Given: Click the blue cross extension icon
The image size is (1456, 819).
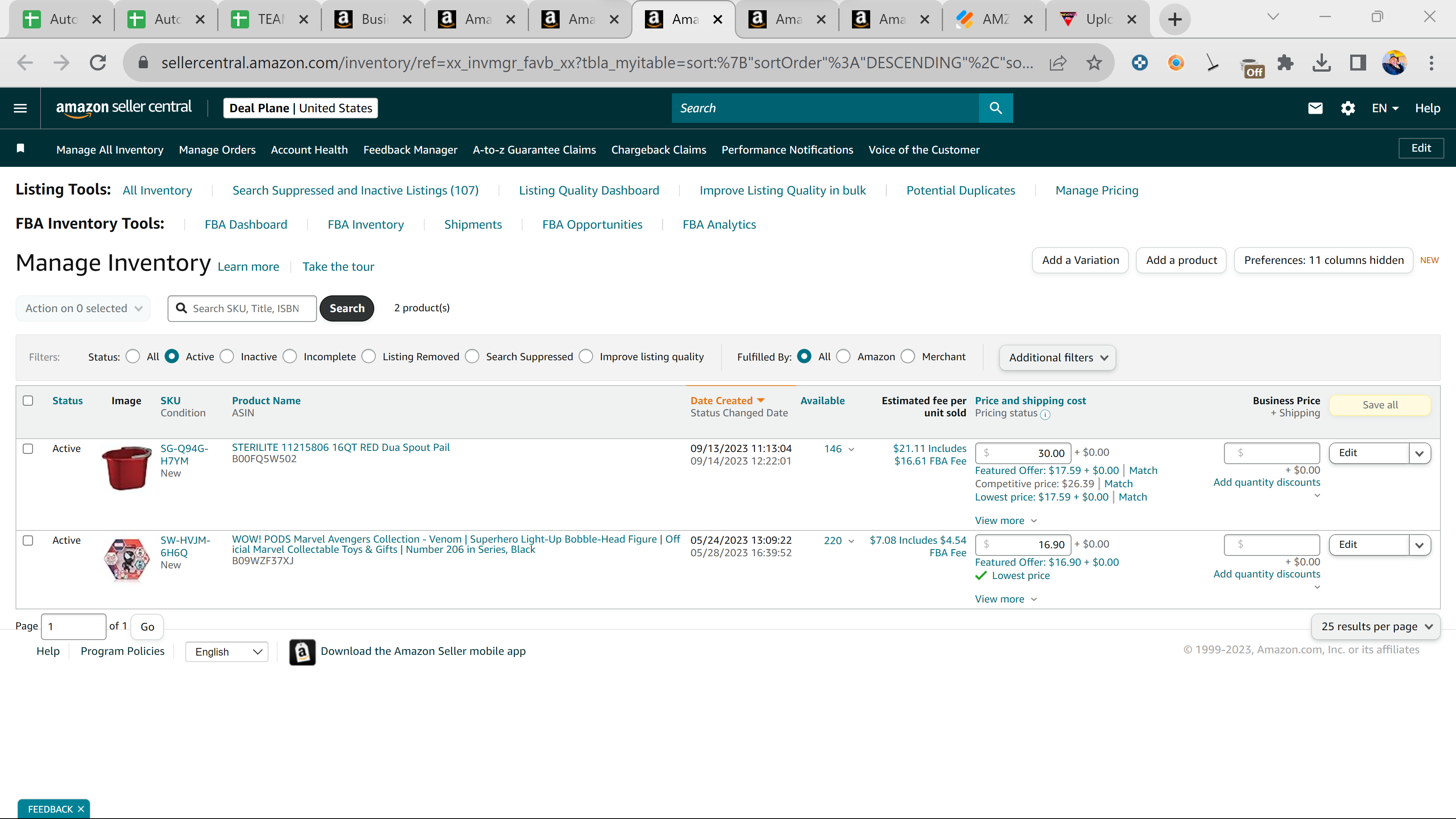Looking at the screenshot, I should tap(1139, 62).
